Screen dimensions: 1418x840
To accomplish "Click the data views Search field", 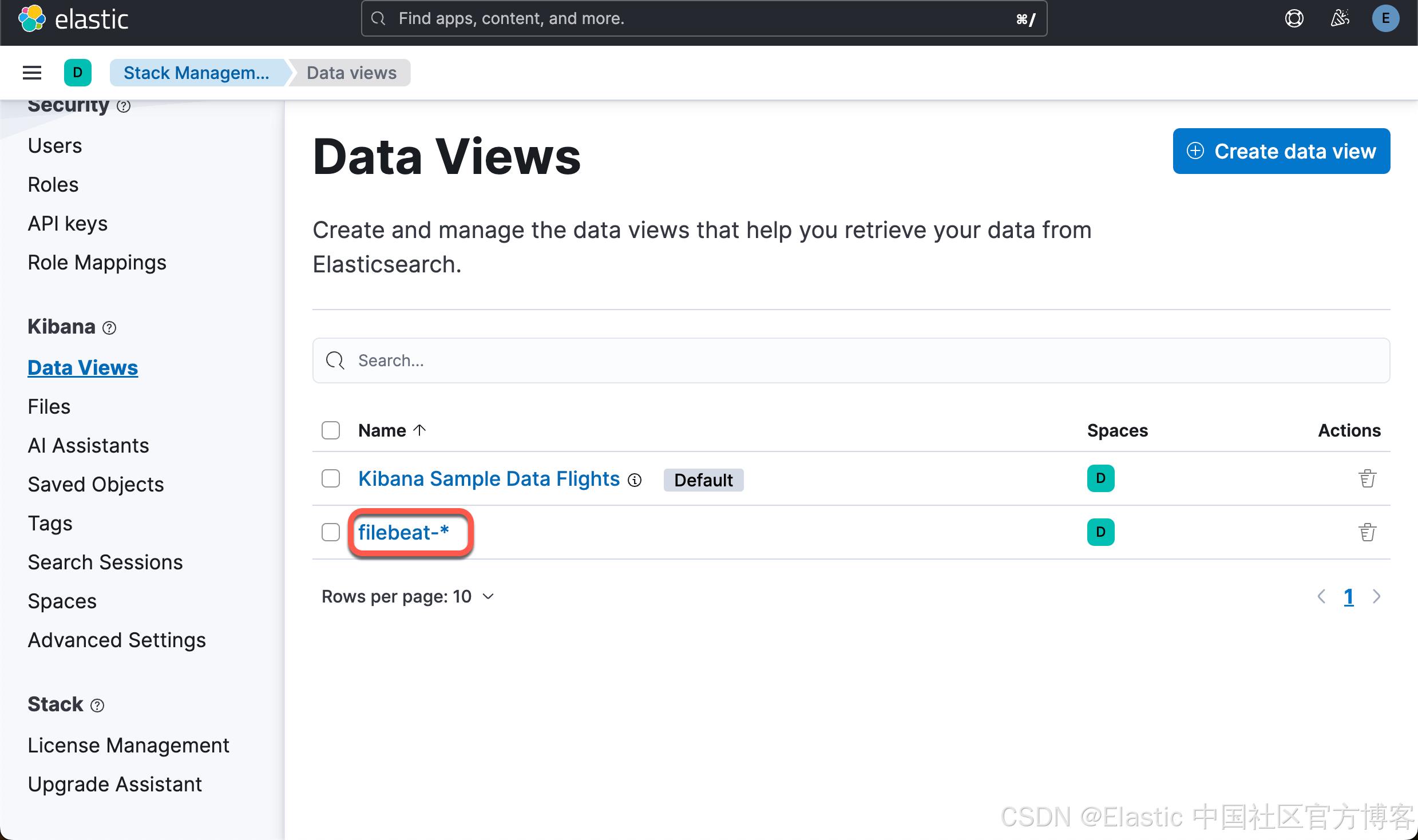I will pyautogui.click(x=851, y=360).
